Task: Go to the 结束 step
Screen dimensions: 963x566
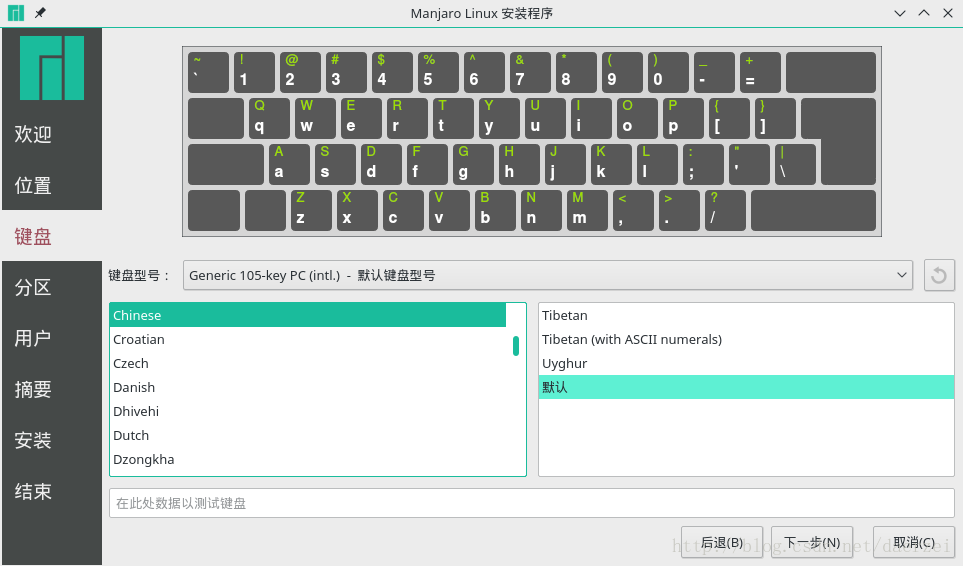Action: pyautogui.click(x=33, y=491)
